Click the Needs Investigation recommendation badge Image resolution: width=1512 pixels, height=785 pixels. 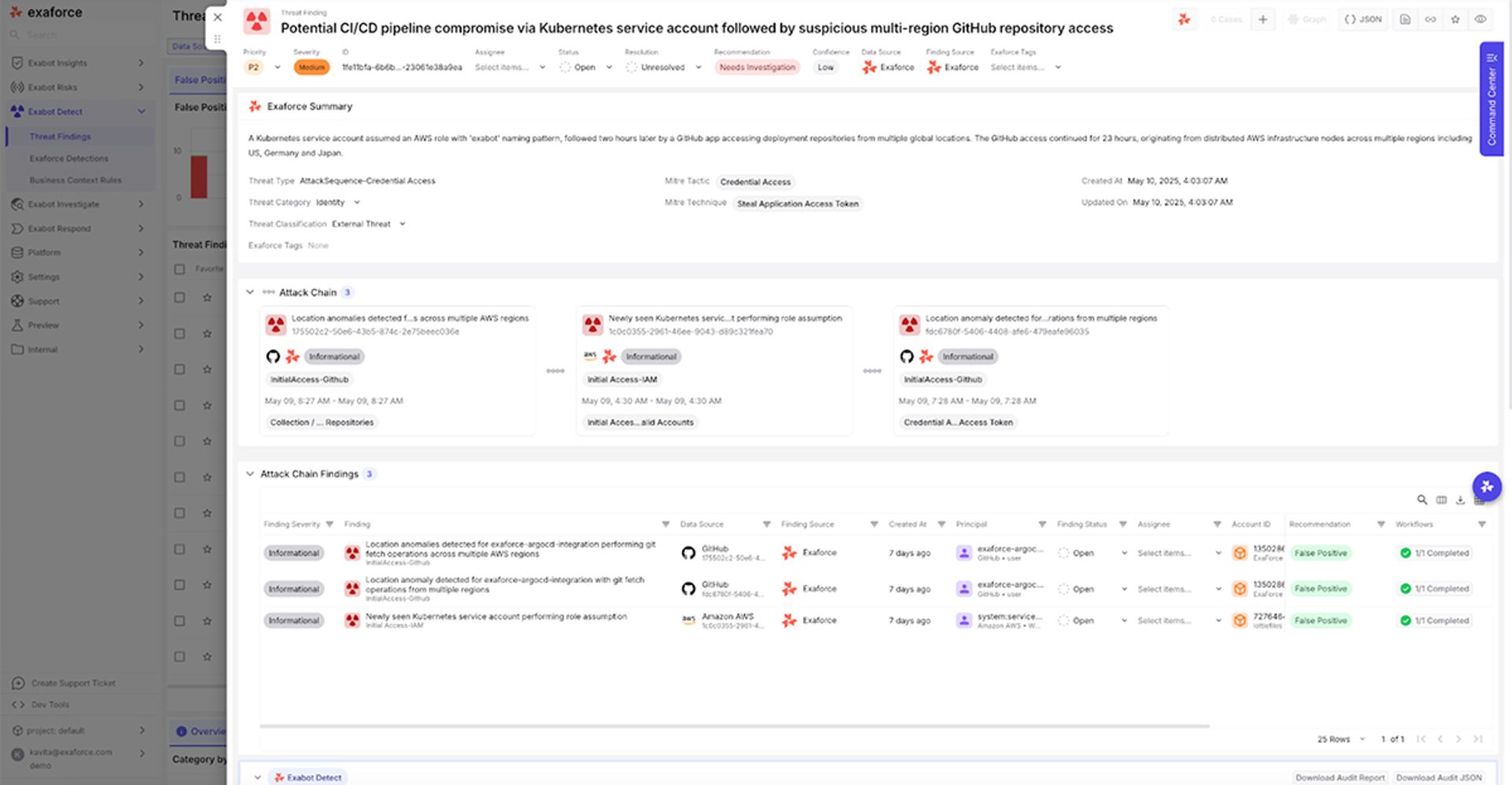coord(758,68)
